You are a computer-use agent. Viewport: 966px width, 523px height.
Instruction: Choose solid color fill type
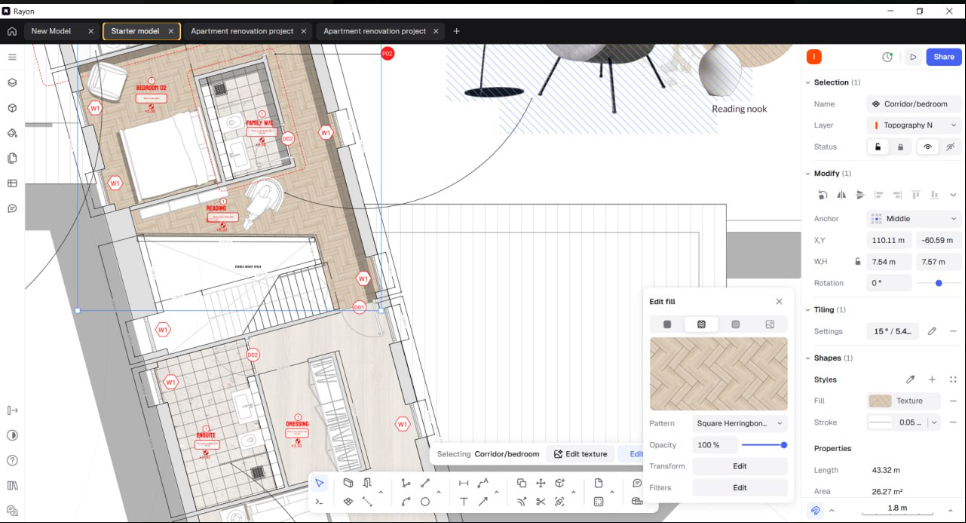coord(667,325)
